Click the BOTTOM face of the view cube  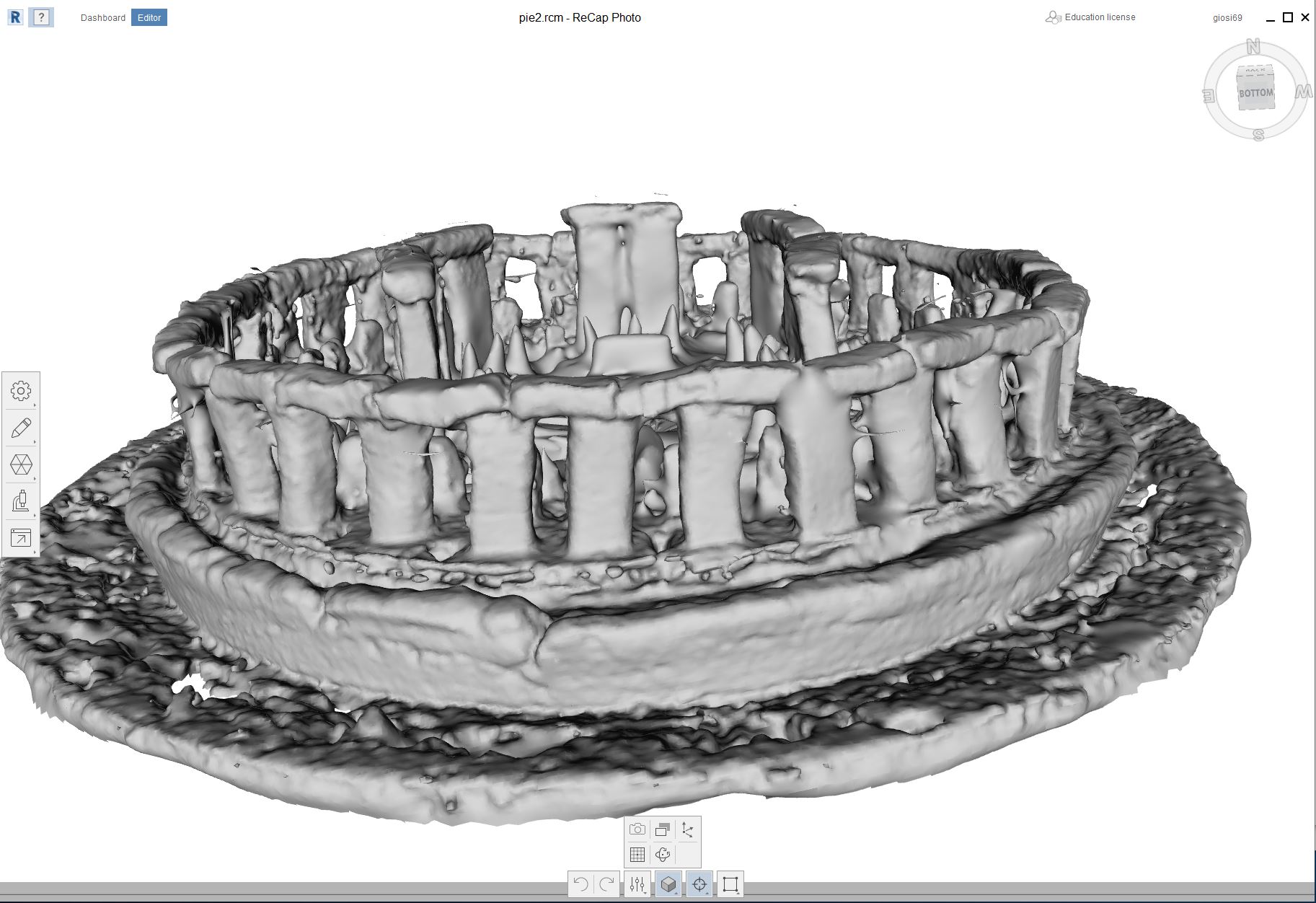pyautogui.click(x=1255, y=93)
